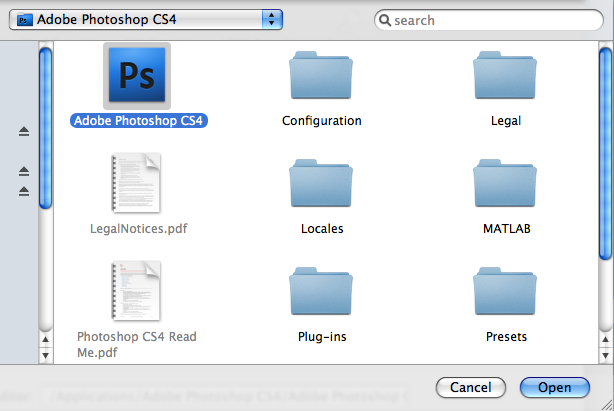Click the dialog resize grip at corner

[607, 405]
